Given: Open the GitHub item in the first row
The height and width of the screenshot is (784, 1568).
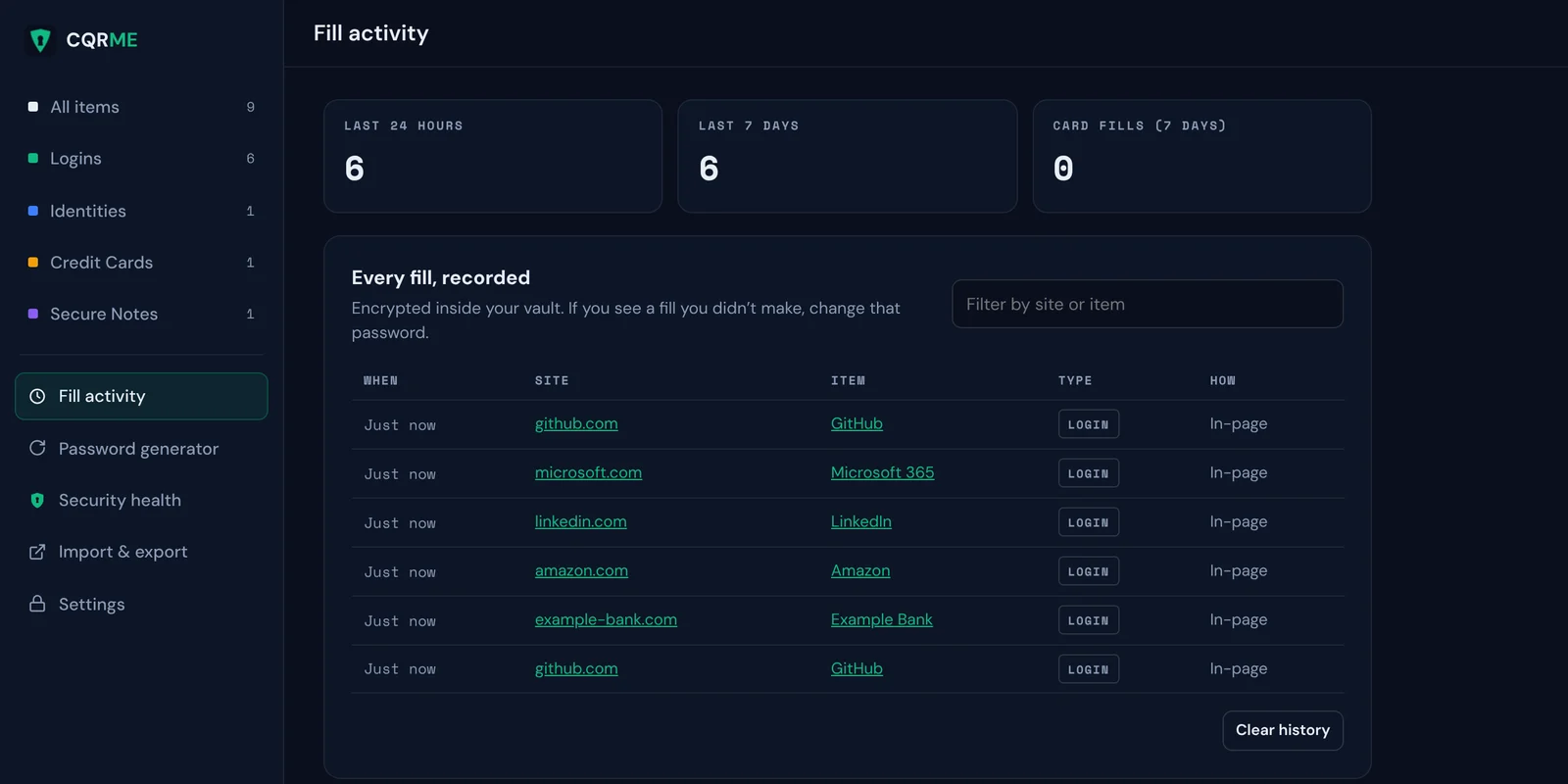Looking at the screenshot, I should 857,423.
